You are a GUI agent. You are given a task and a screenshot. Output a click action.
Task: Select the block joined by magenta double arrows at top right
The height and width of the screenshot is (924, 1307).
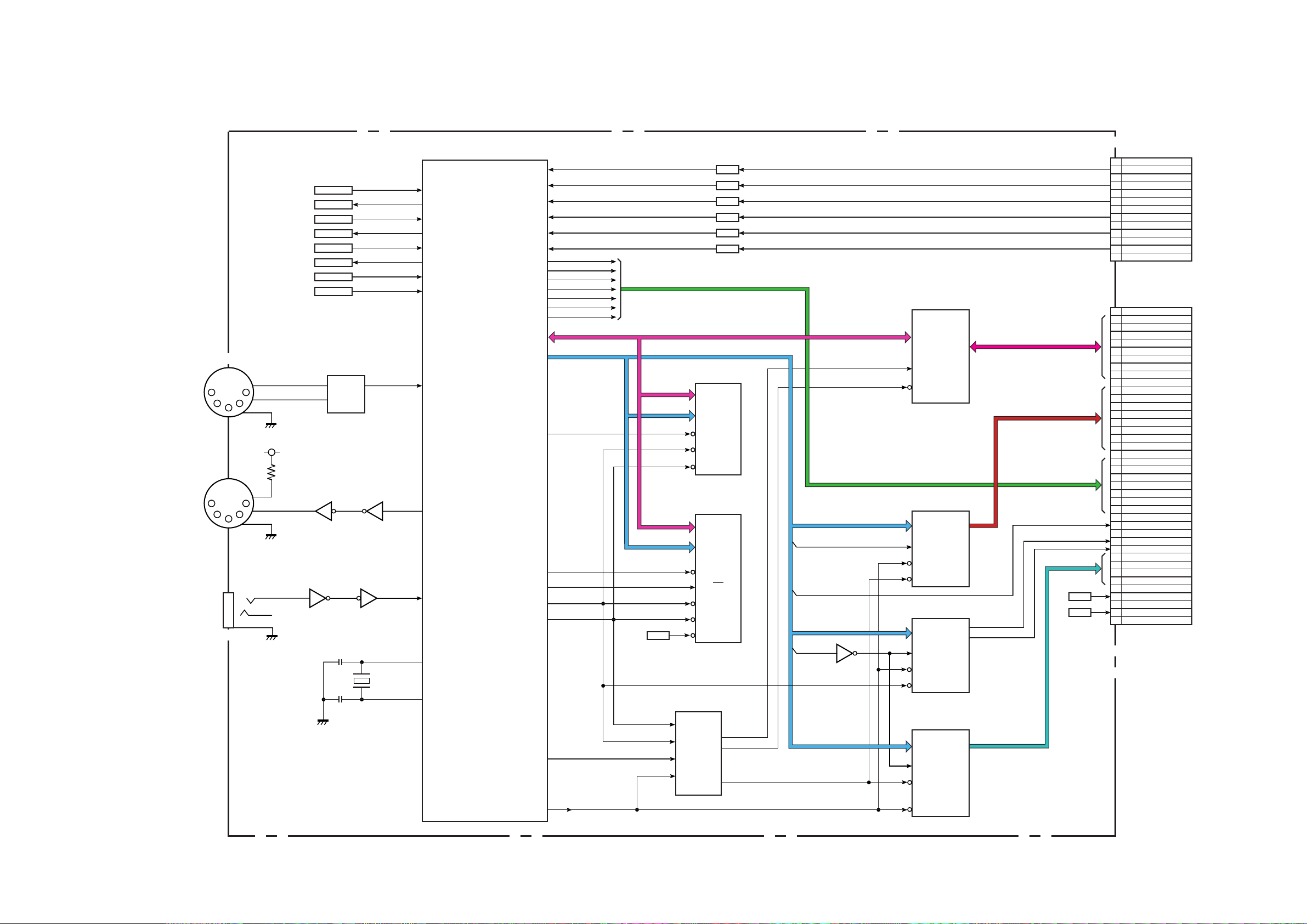[x=940, y=356]
